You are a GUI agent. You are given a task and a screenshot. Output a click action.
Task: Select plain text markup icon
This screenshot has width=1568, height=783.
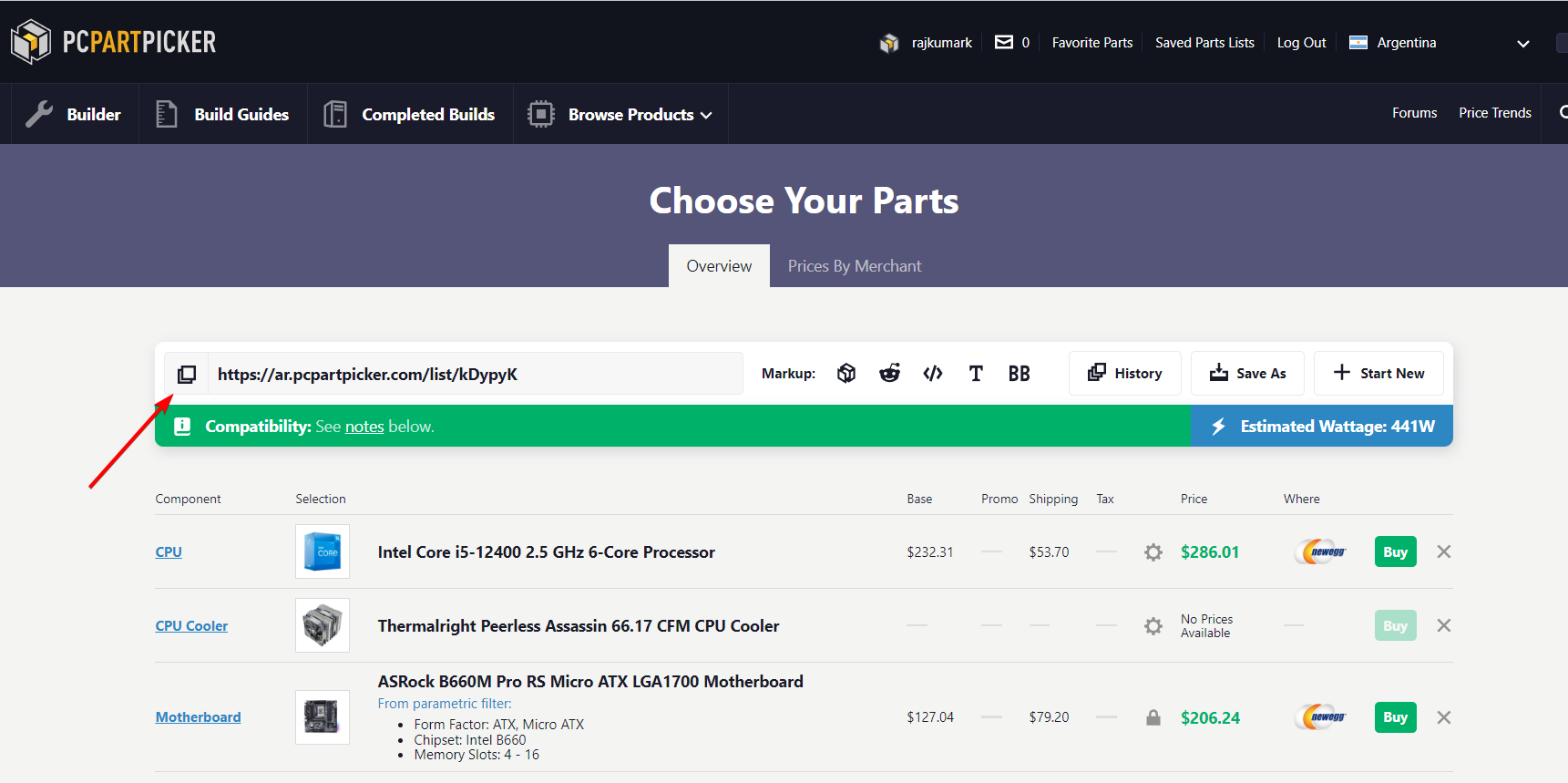pyautogui.click(x=976, y=373)
